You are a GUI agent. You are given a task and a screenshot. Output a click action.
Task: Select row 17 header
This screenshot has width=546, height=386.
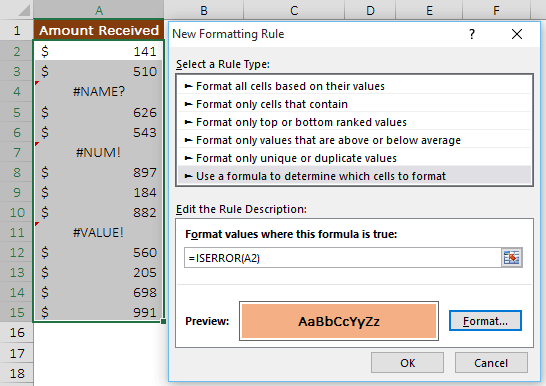[x=17, y=353]
